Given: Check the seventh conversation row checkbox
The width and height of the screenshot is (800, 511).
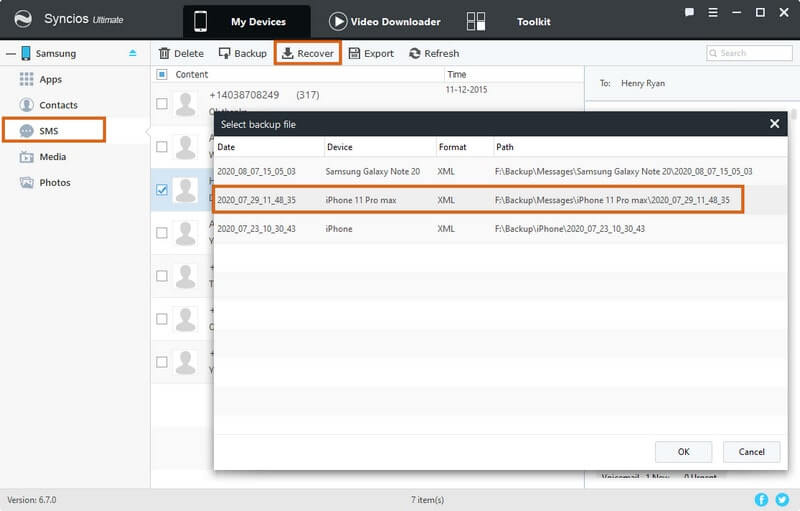Looking at the screenshot, I should pos(162,362).
